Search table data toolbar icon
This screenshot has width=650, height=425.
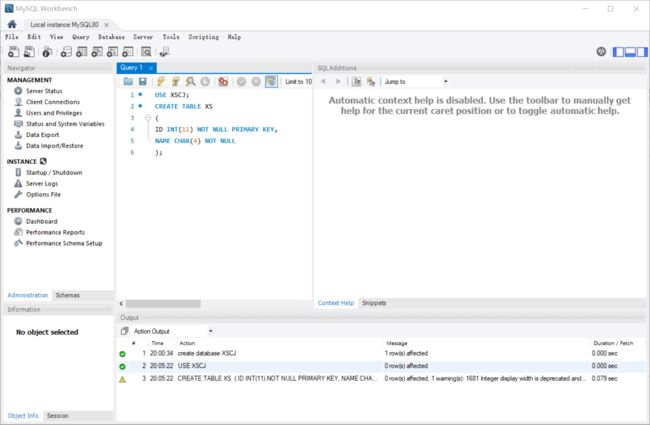coord(146,52)
